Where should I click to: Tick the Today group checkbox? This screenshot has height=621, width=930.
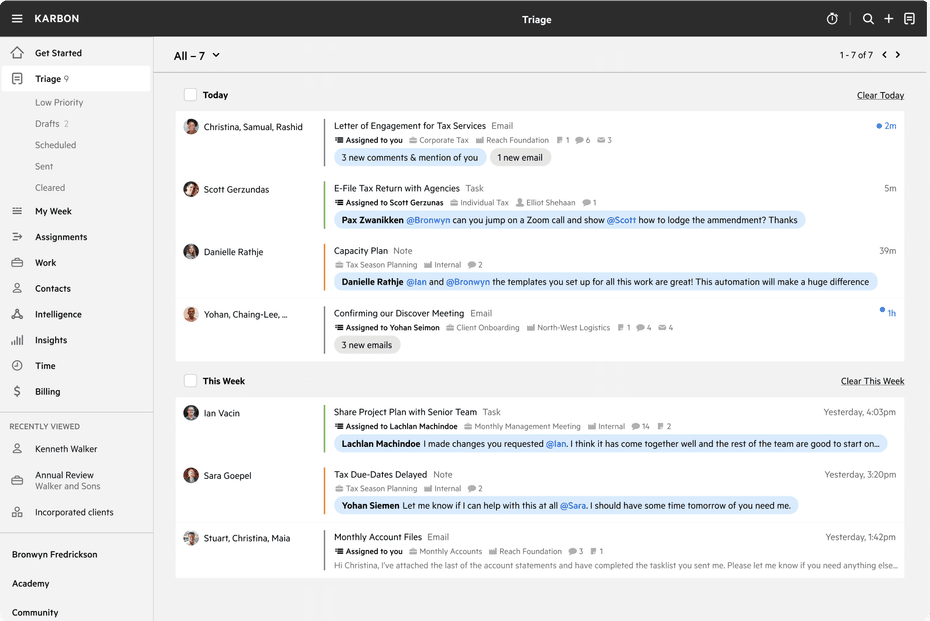[190, 95]
